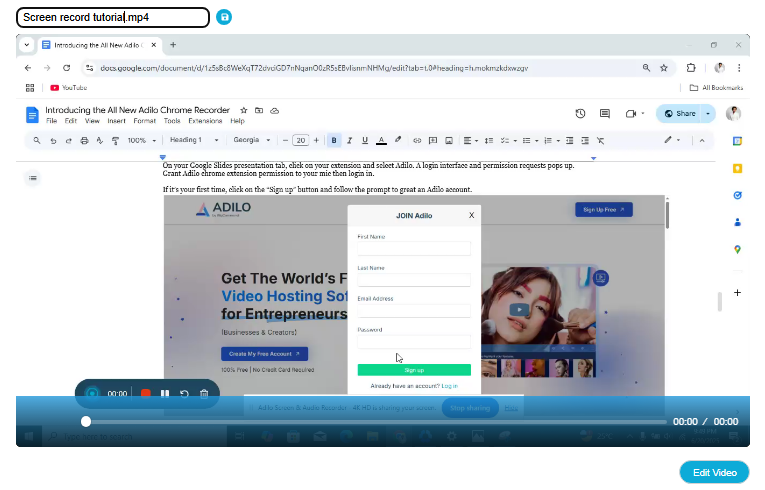Open the text color picker
The image size is (765, 490).
pos(382,141)
